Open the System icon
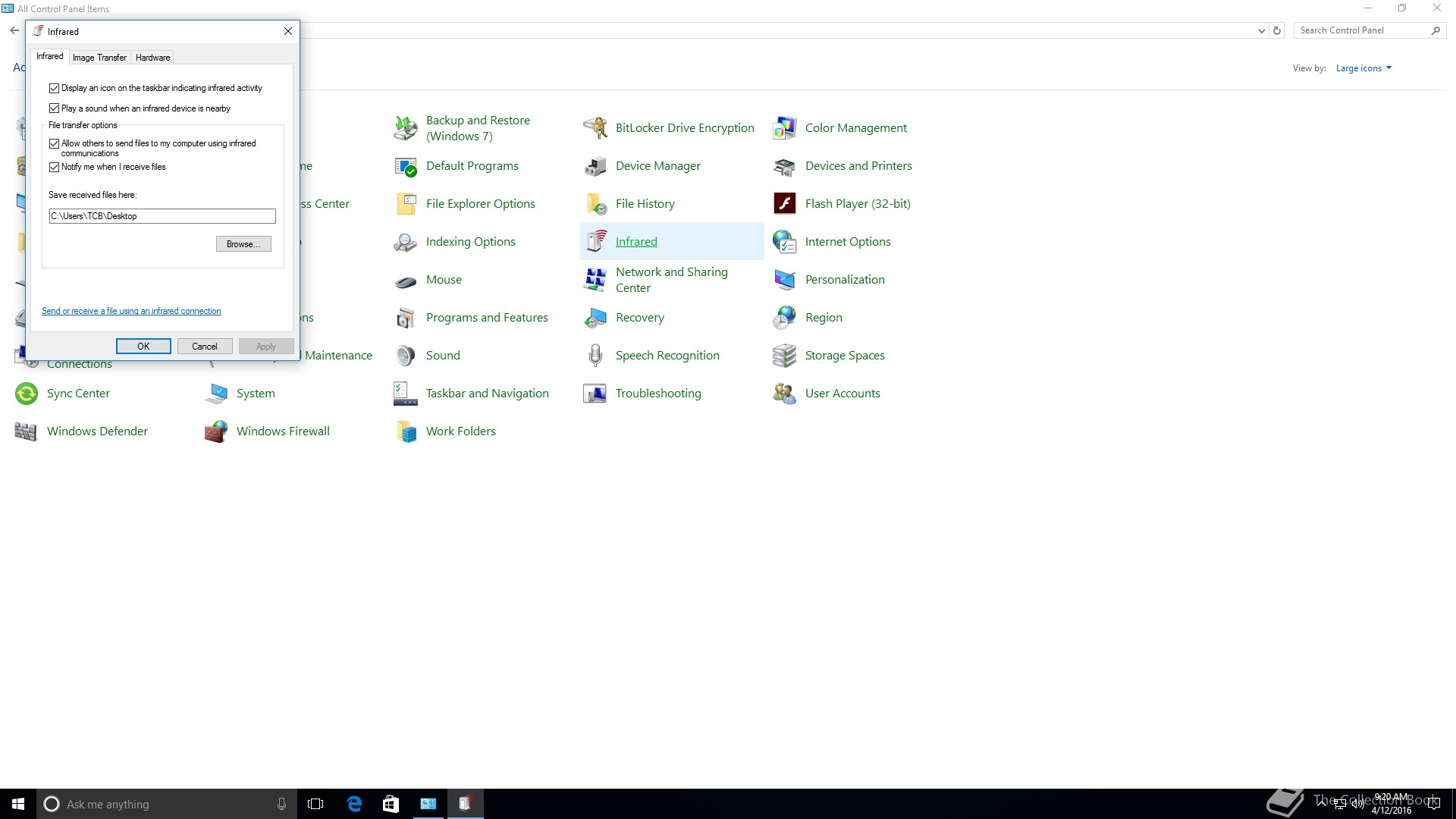 tap(216, 394)
